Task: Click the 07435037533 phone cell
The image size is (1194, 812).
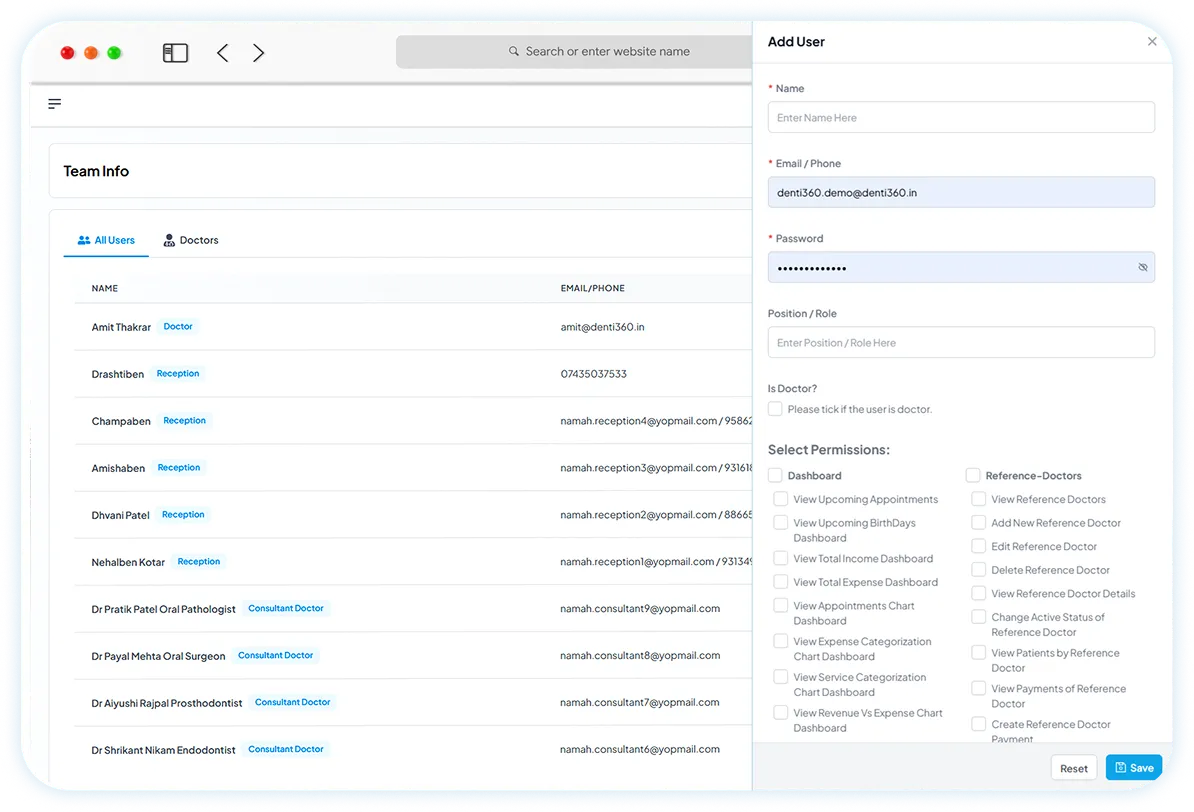Action: pos(593,374)
